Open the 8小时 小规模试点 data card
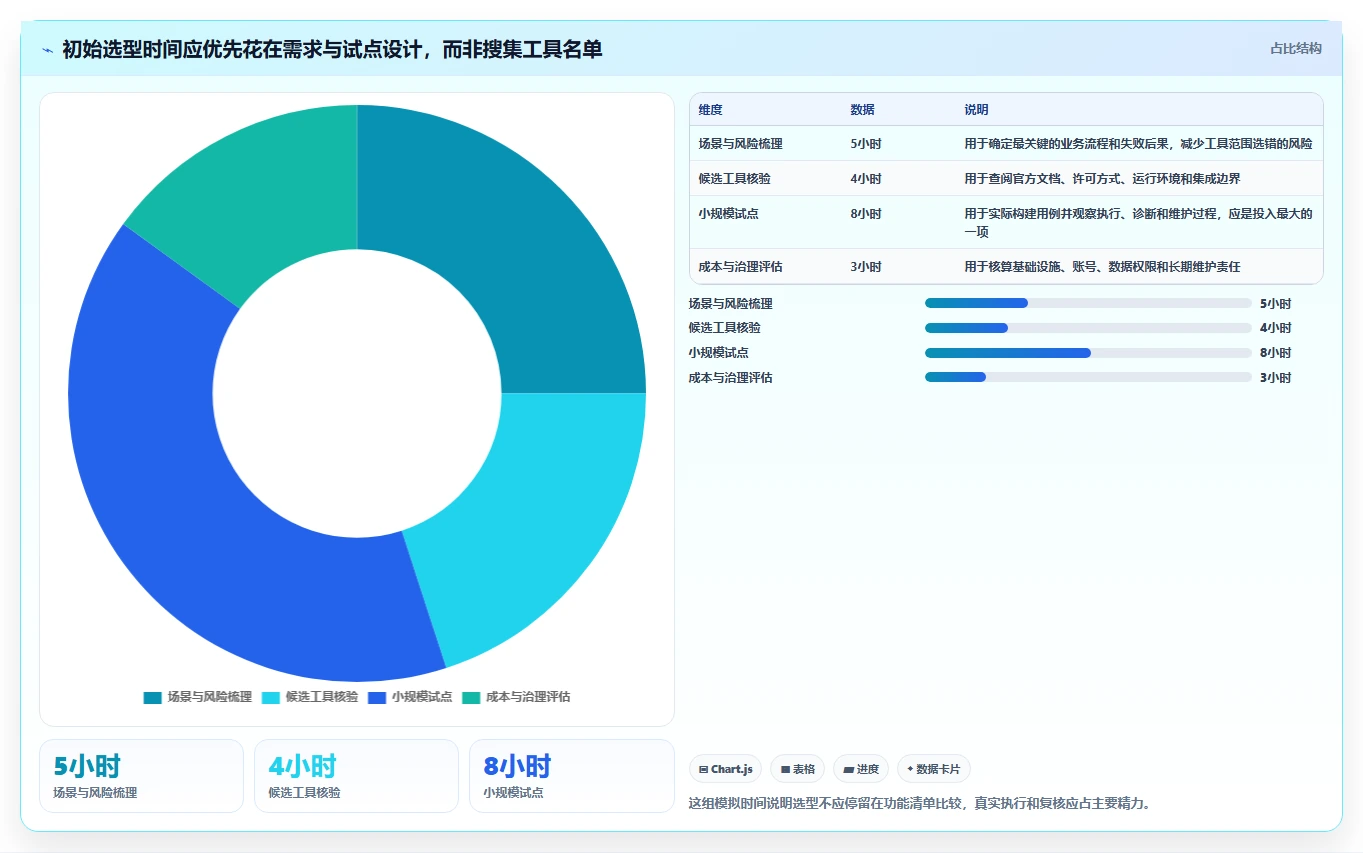The image size is (1363, 853). click(x=571, y=776)
